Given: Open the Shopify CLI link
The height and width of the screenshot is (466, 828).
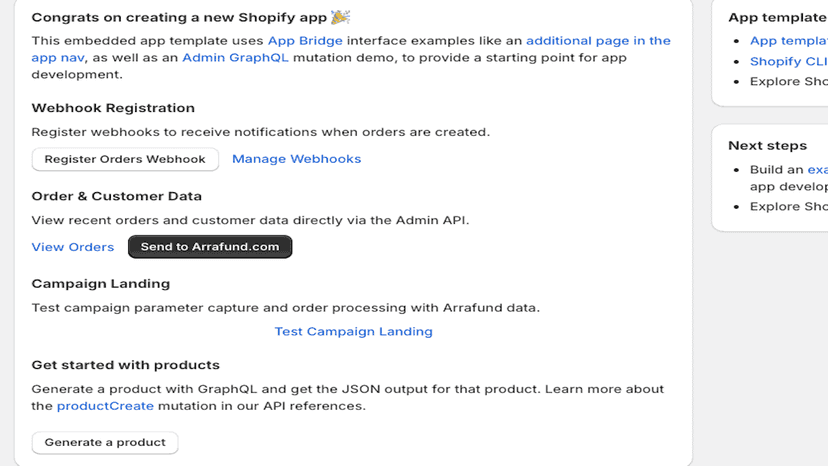Looking at the screenshot, I should (788, 61).
